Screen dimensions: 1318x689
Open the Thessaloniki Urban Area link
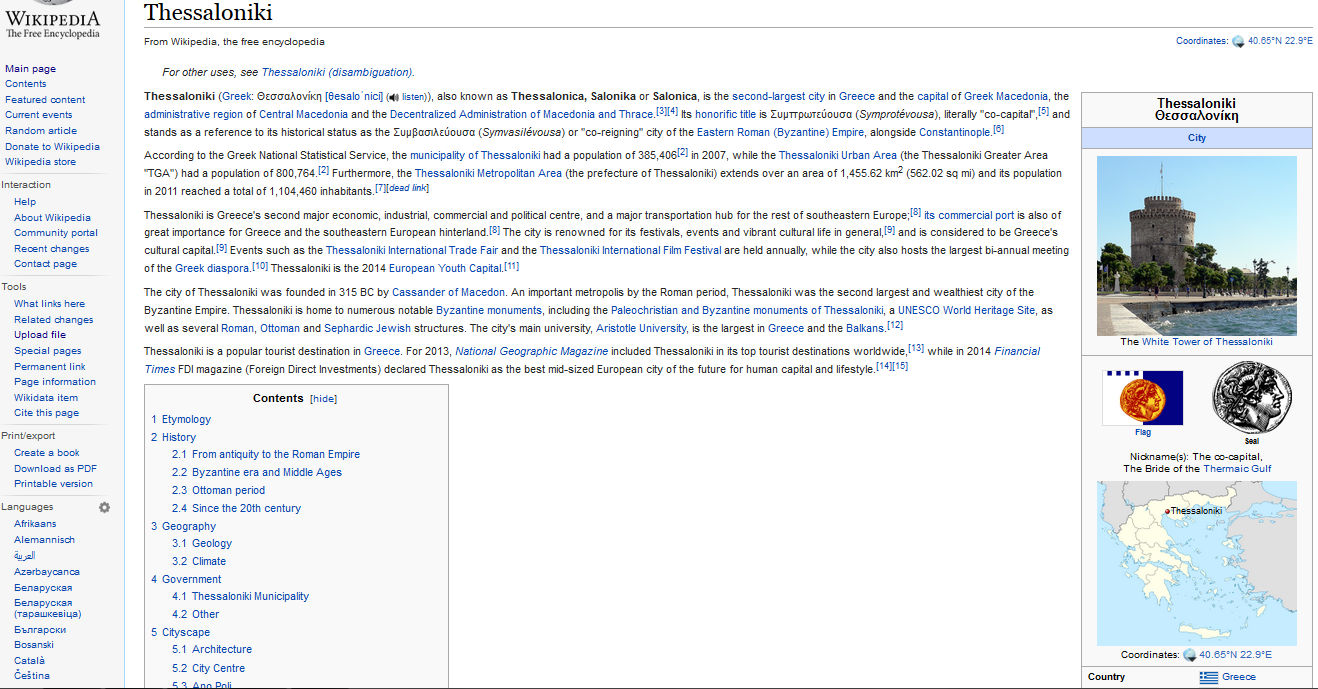(838, 156)
